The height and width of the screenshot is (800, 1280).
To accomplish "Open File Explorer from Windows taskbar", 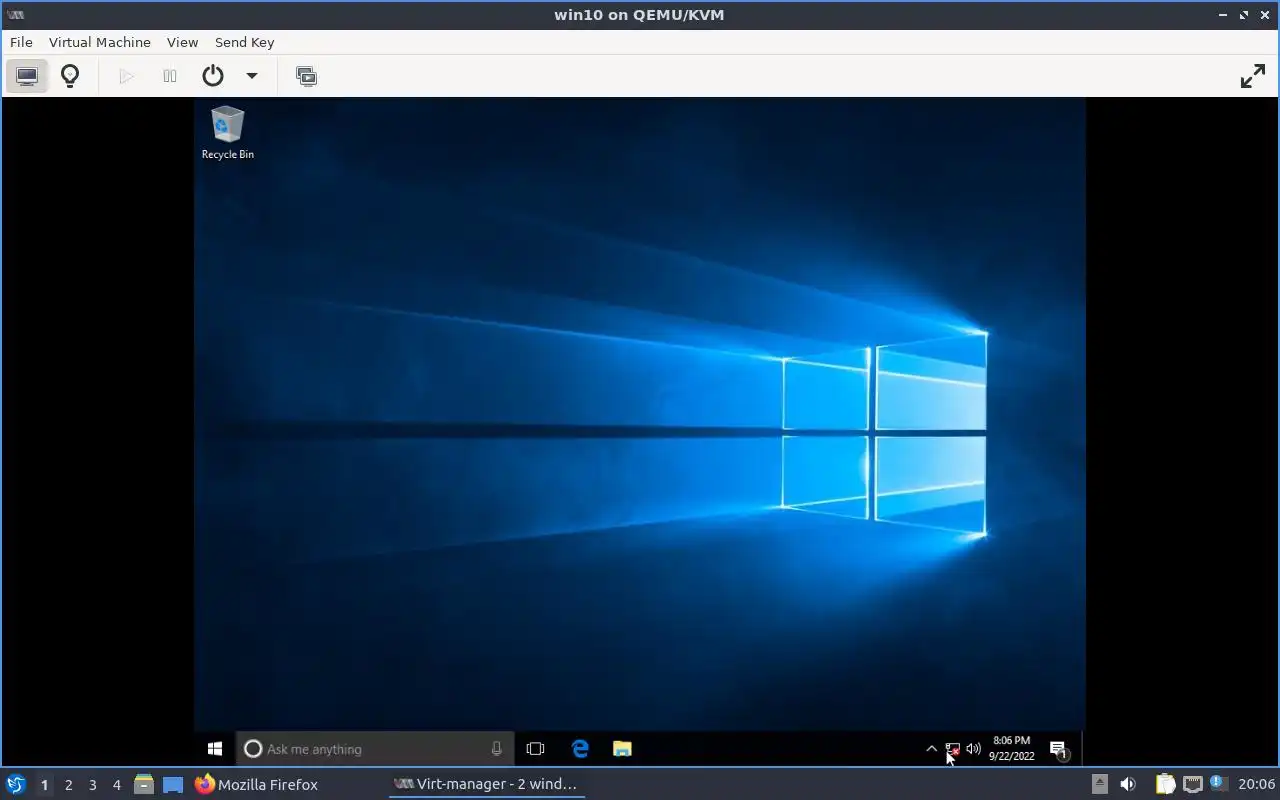I will (622, 749).
